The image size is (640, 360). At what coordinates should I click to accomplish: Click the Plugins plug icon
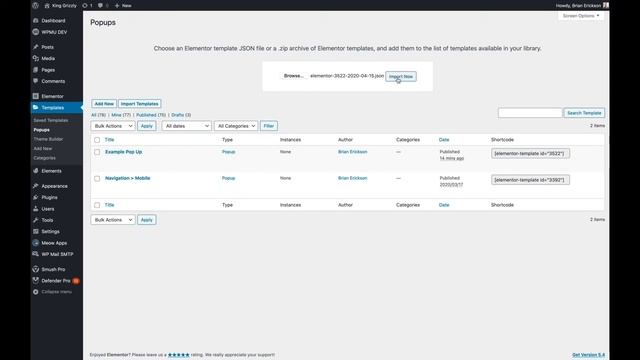point(36,197)
